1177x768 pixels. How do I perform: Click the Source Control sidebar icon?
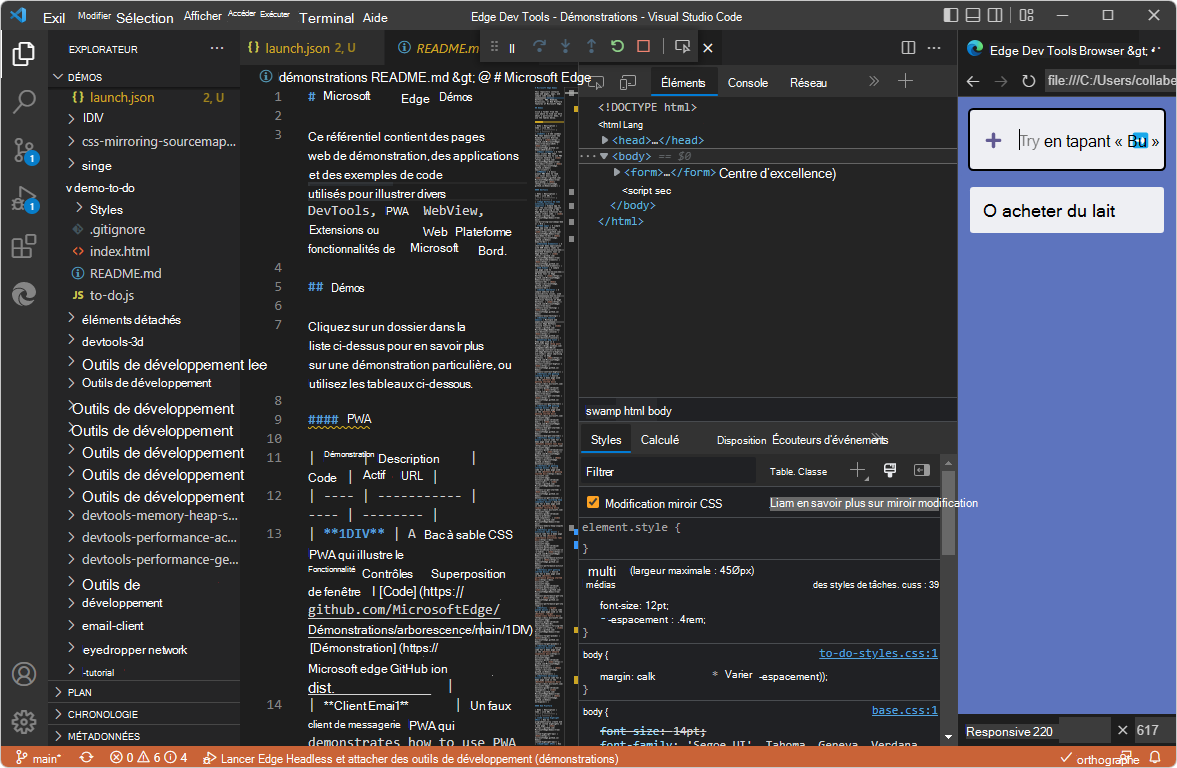23,151
